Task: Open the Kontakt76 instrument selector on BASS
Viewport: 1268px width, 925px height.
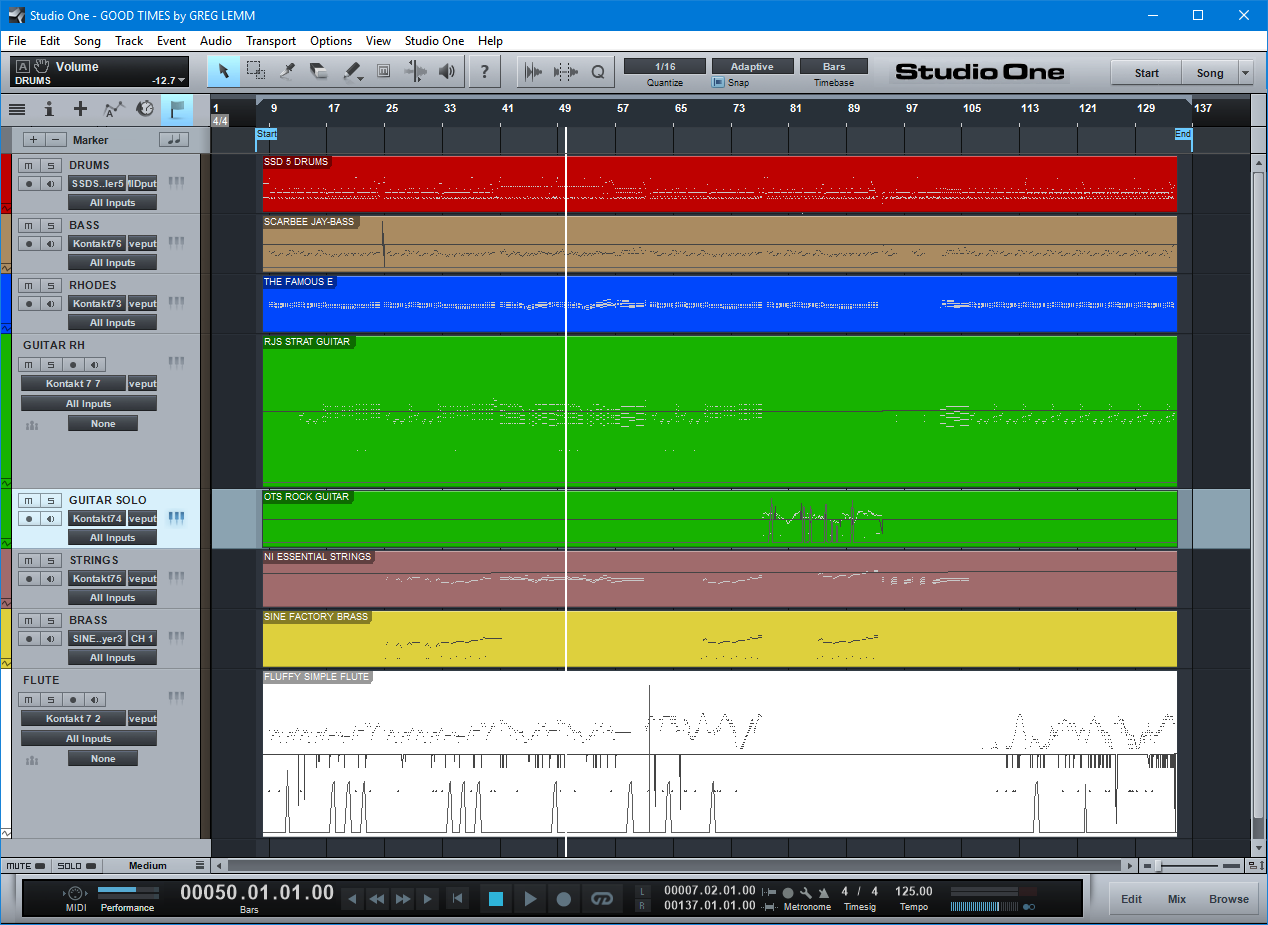Action: pyautogui.click(x=97, y=243)
